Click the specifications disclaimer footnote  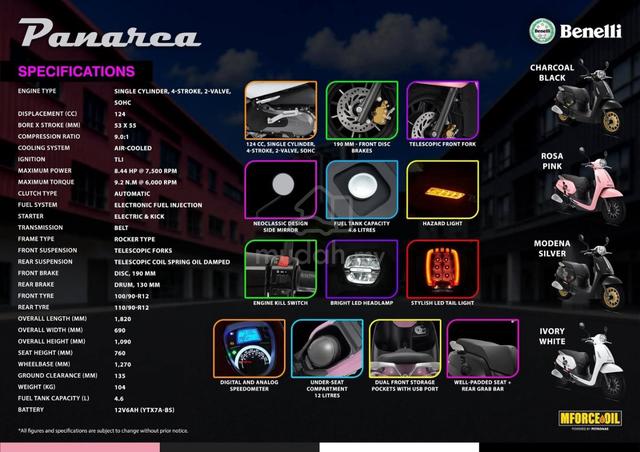[x=103, y=431]
